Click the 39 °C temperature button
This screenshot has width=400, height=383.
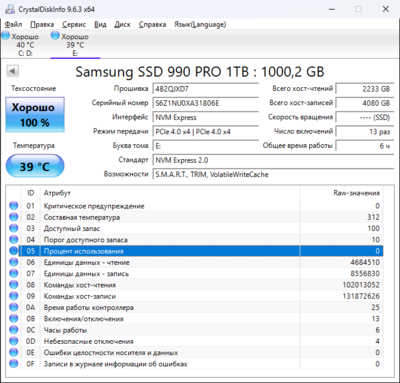tap(35, 166)
